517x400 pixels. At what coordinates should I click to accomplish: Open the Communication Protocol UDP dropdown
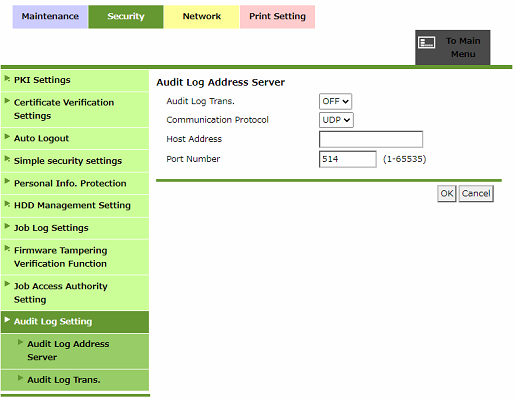(x=336, y=120)
